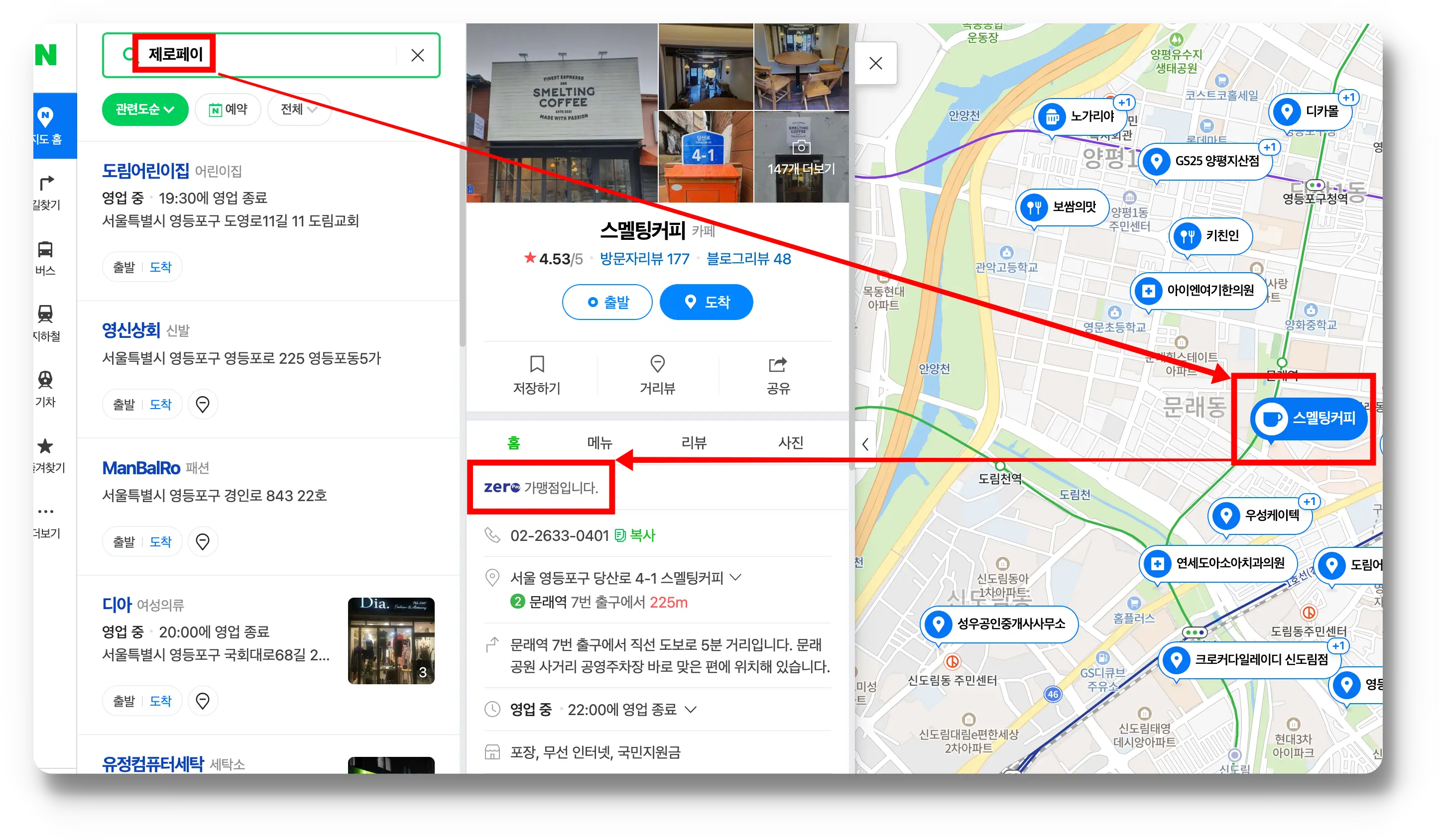Click 출발 for 도림어린이집
Image resolution: width=1439 pixels, height=840 pixels.
(124, 267)
